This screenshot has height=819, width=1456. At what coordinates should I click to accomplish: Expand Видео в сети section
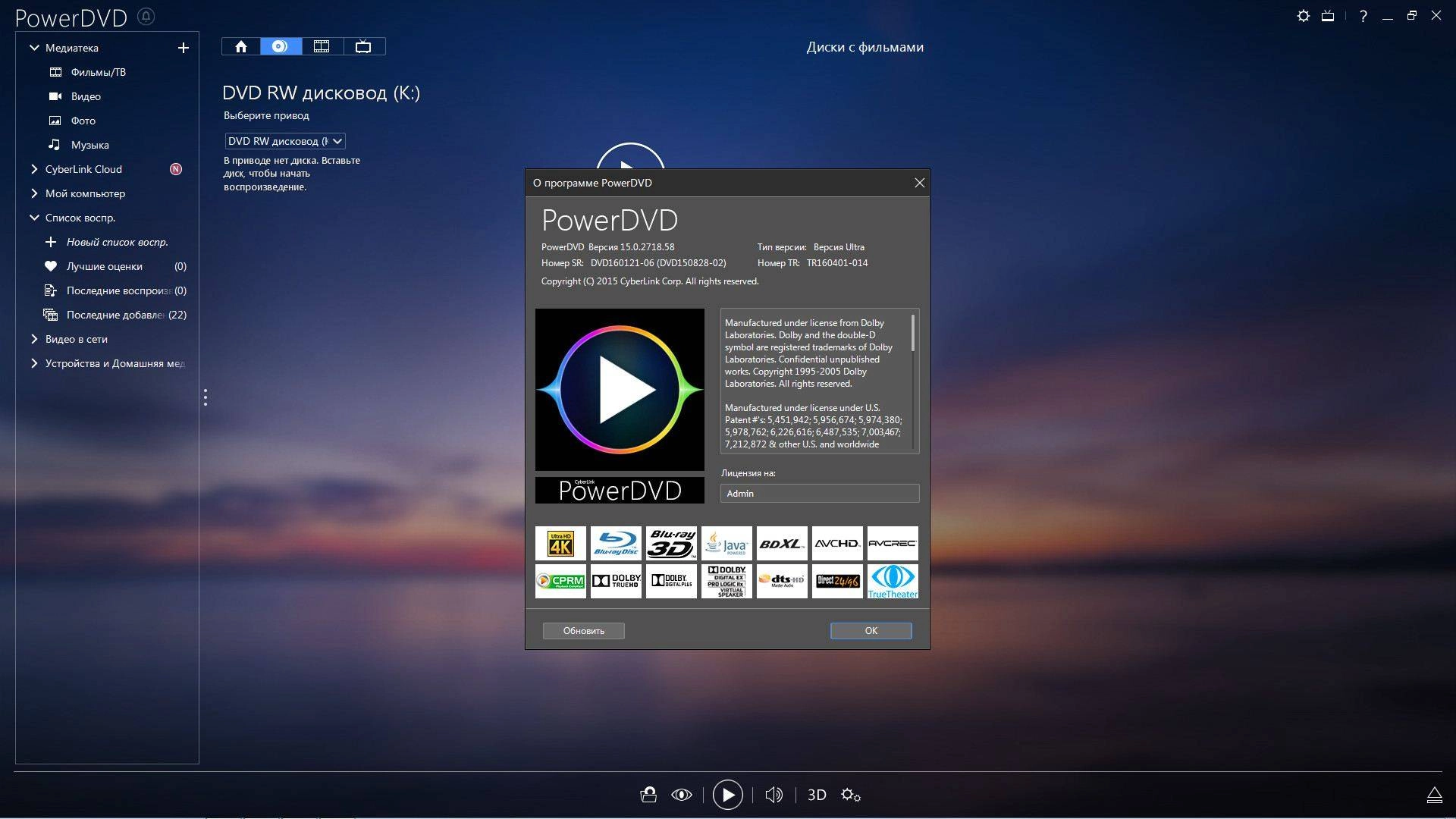pyautogui.click(x=34, y=339)
